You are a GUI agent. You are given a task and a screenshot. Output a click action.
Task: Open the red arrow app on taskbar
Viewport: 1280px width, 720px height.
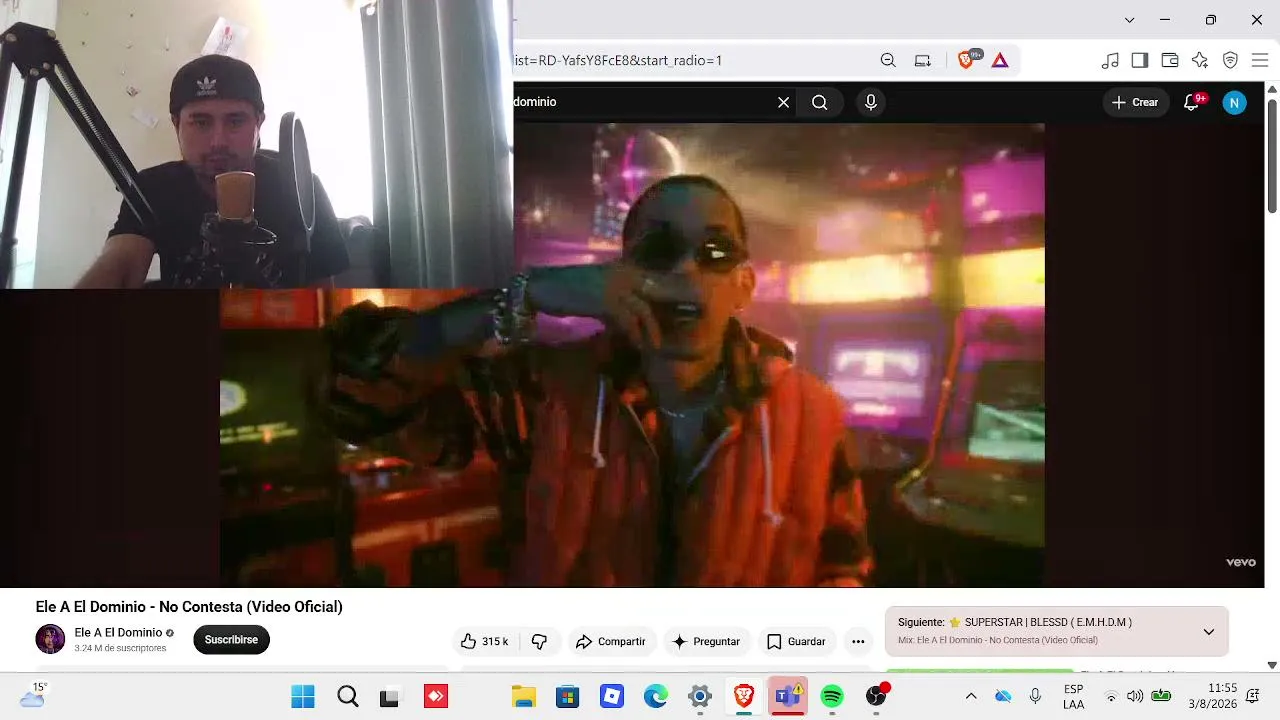(x=435, y=696)
